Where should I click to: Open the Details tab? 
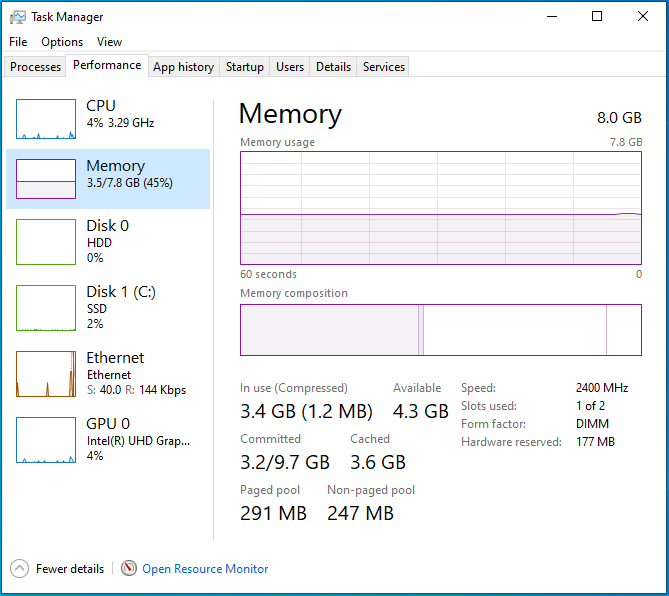pos(333,67)
